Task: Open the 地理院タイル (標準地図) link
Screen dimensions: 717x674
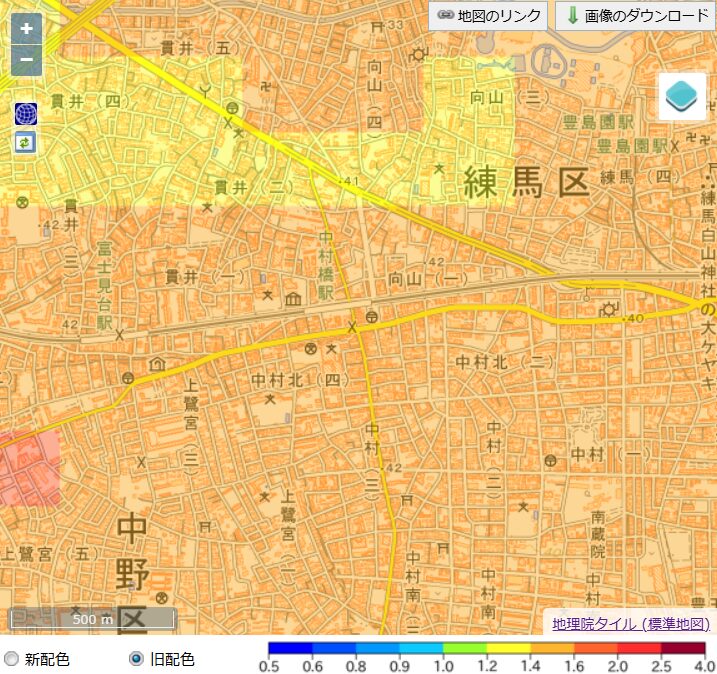Action: point(631,623)
